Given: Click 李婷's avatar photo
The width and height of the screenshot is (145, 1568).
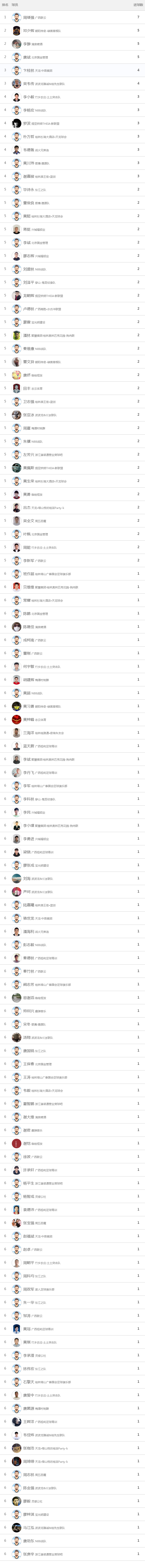Looking at the screenshot, I should click(x=16, y=44).
